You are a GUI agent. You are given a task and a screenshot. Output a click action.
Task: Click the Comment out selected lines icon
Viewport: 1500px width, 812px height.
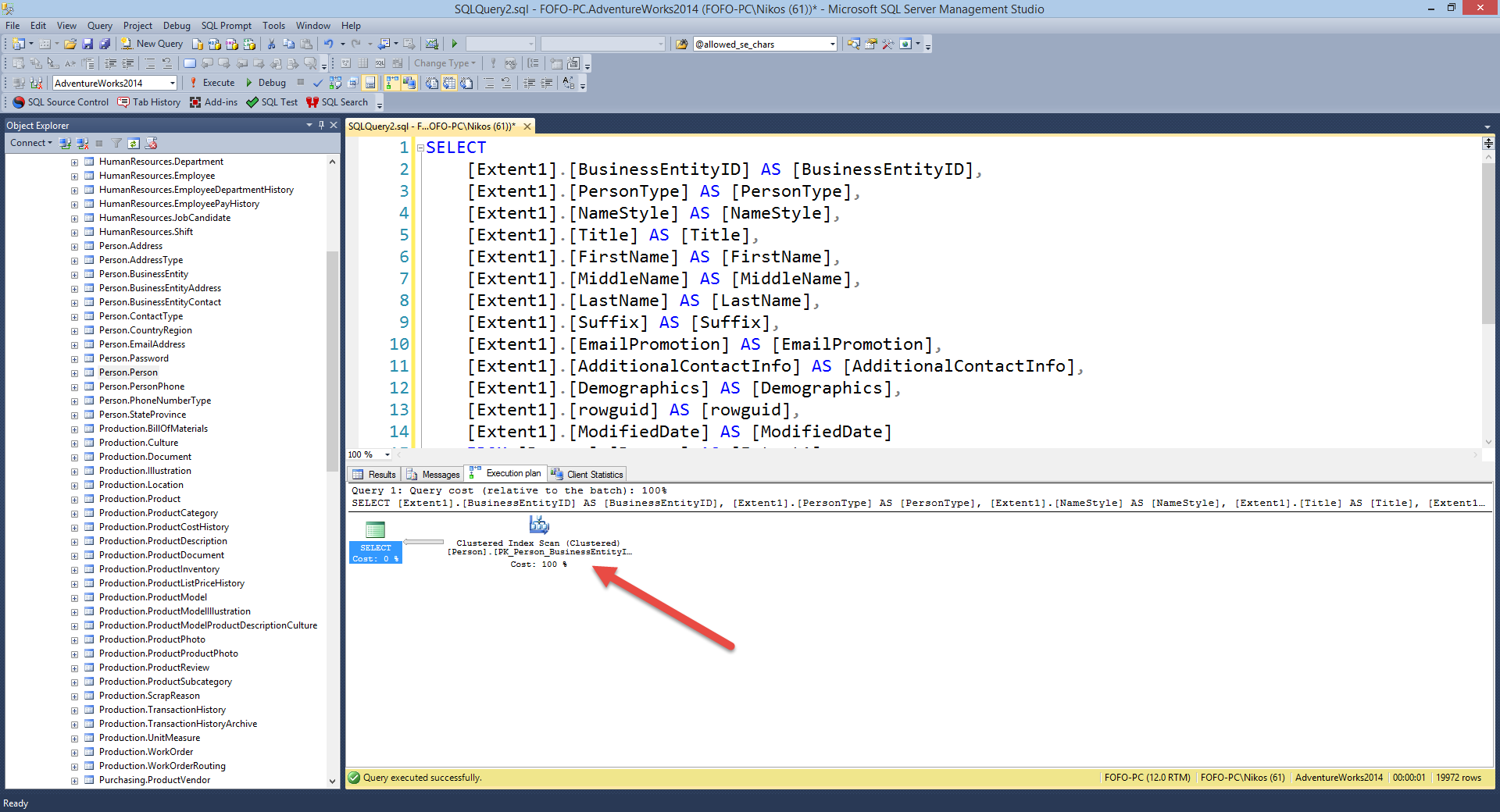pyautogui.click(x=488, y=83)
